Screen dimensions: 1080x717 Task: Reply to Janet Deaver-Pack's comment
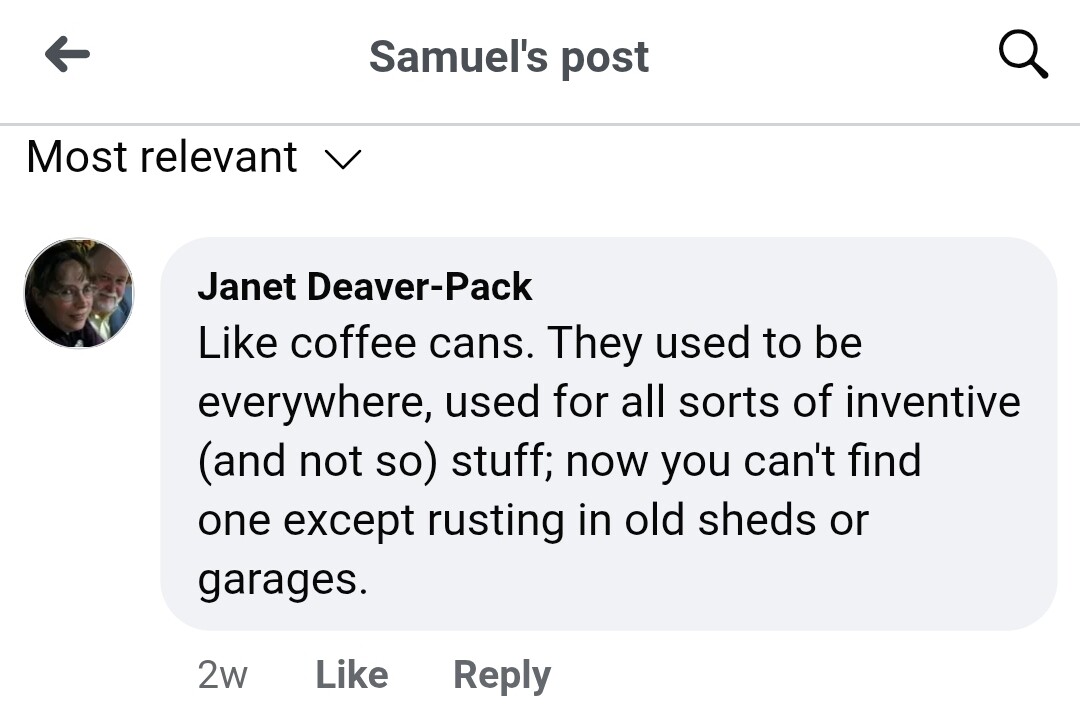click(501, 675)
